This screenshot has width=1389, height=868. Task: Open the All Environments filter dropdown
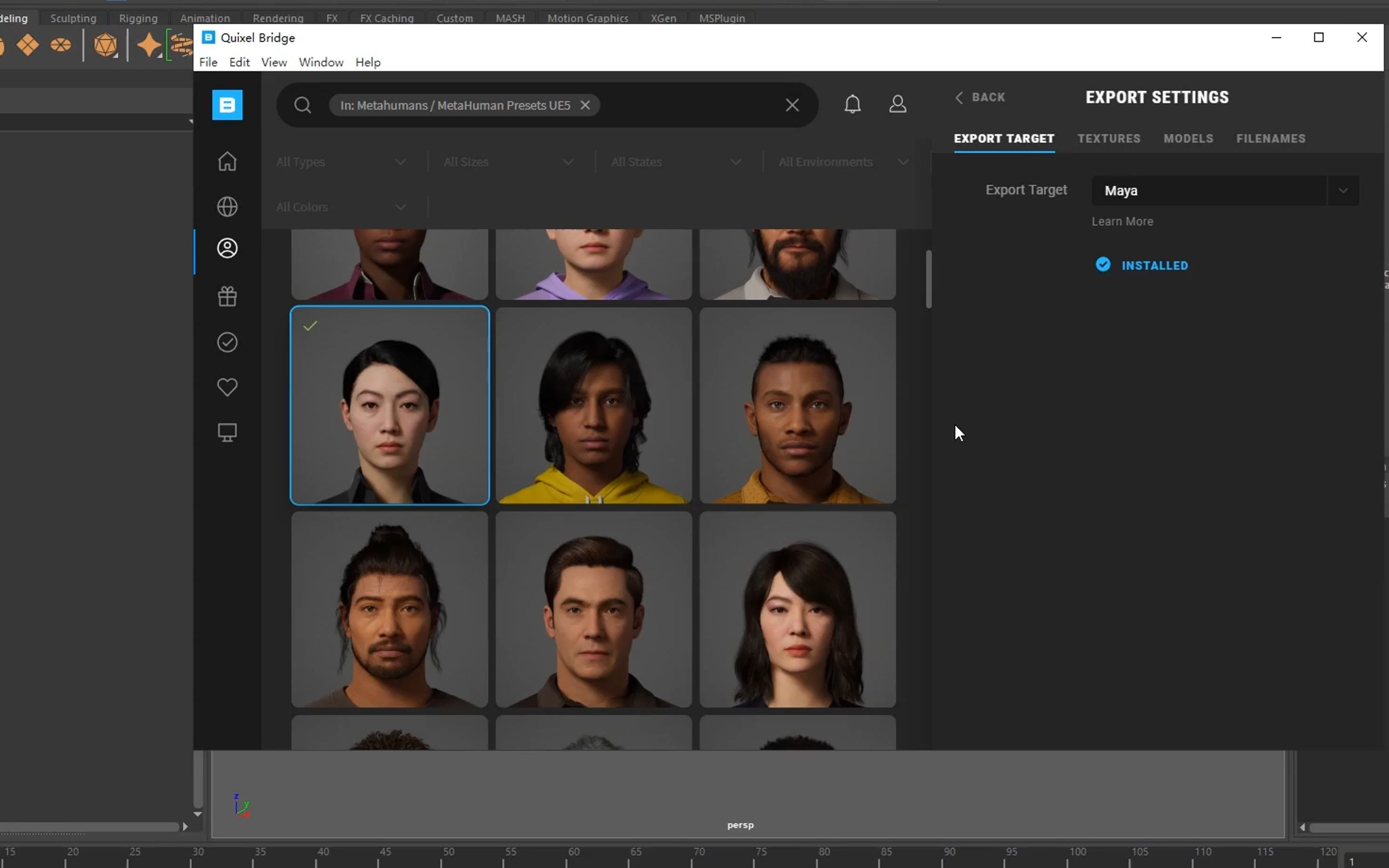844,162
